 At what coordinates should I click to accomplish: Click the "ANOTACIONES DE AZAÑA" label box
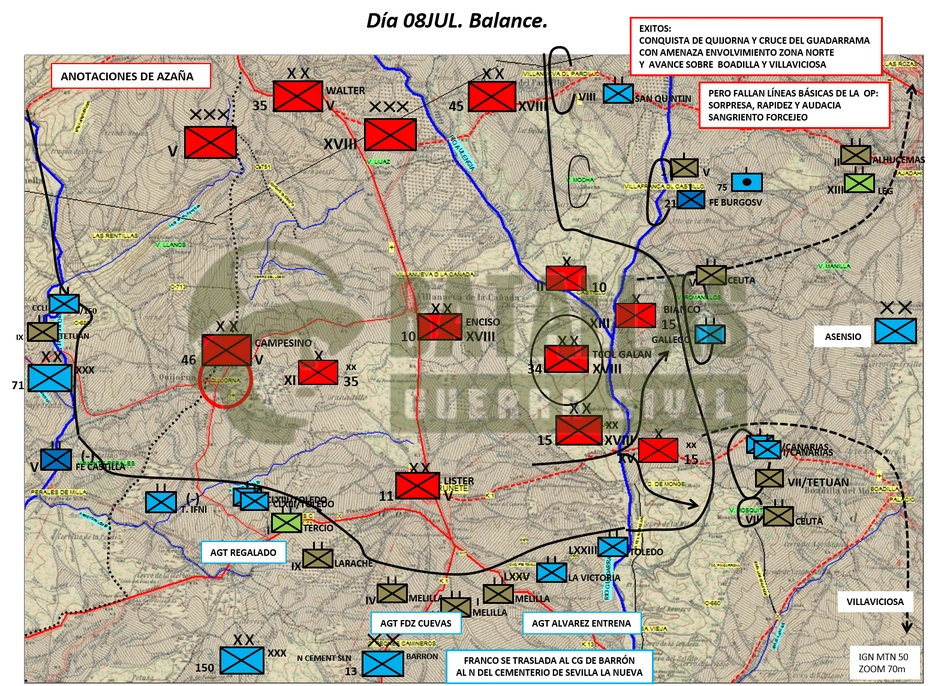click(x=131, y=76)
